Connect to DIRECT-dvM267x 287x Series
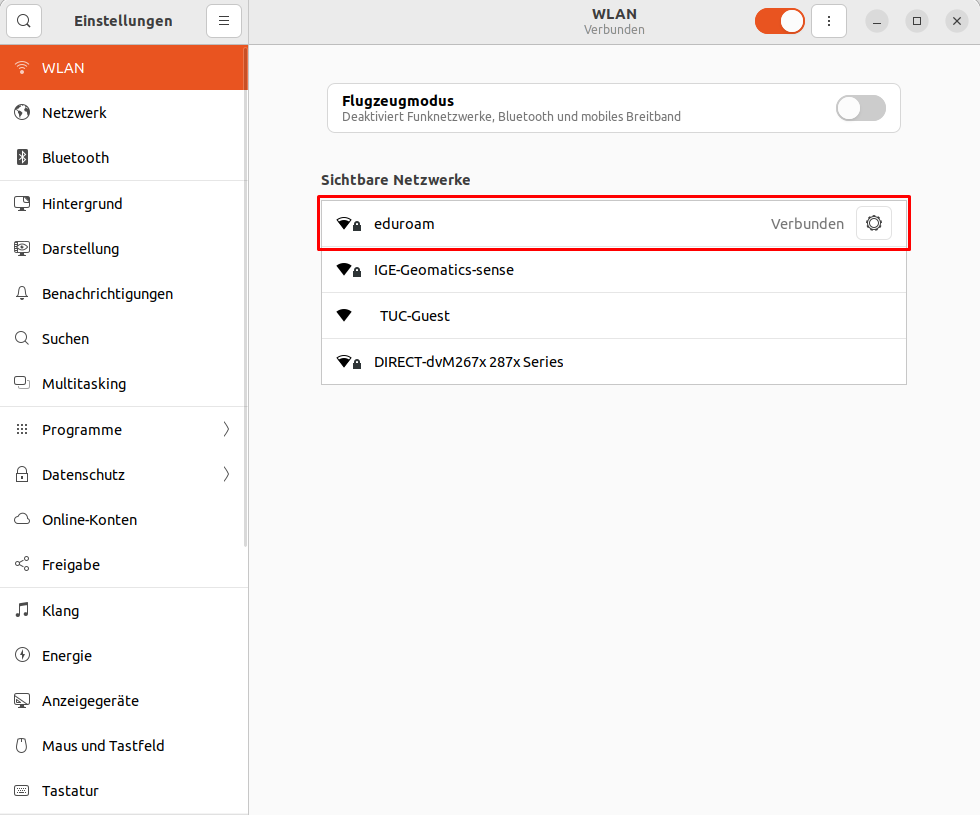The width and height of the screenshot is (980, 815). [x=614, y=362]
